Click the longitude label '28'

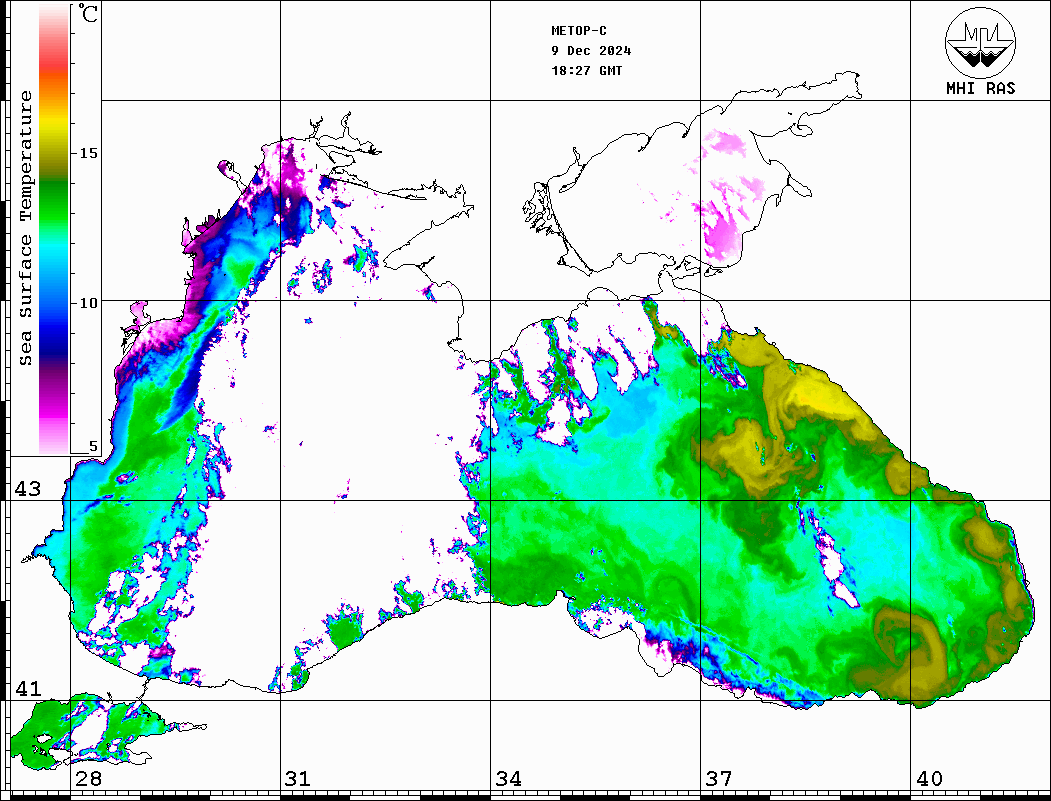[x=88, y=779]
